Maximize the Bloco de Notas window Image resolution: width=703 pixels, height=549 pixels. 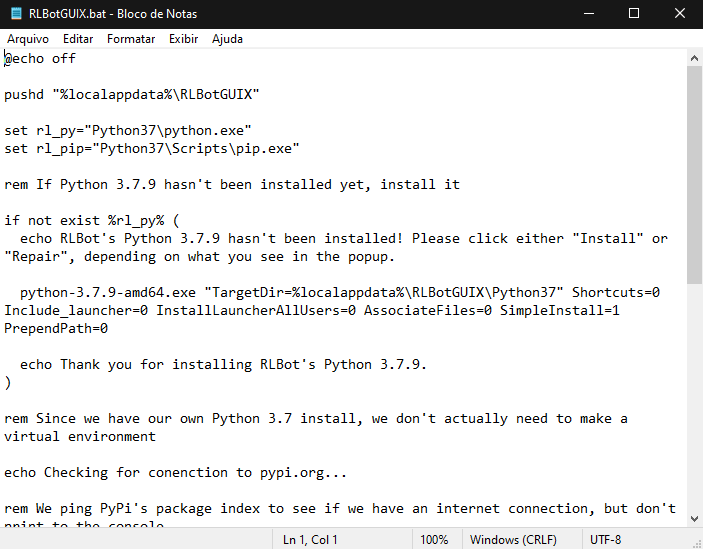[634, 14]
